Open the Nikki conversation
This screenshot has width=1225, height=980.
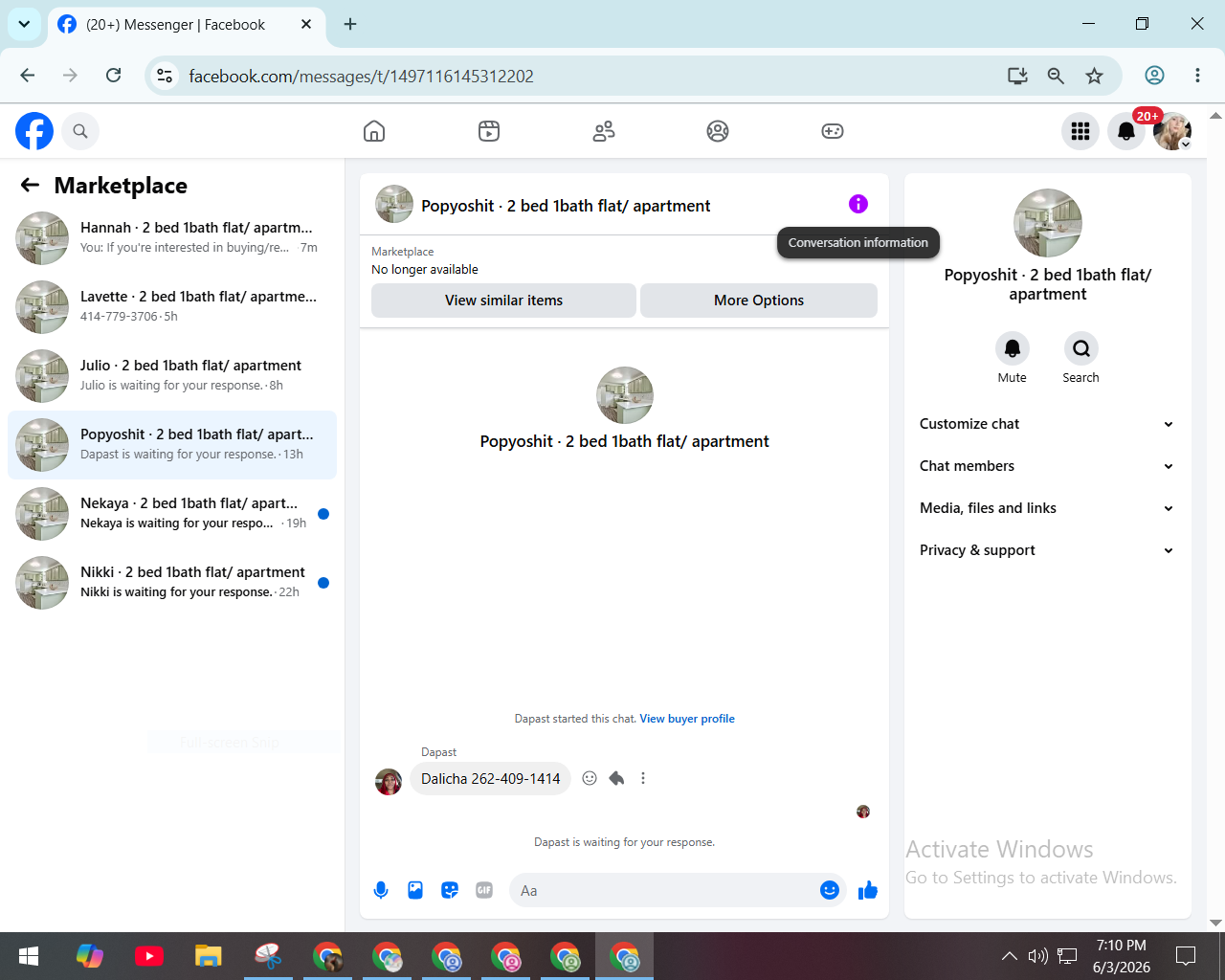click(x=172, y=583)
